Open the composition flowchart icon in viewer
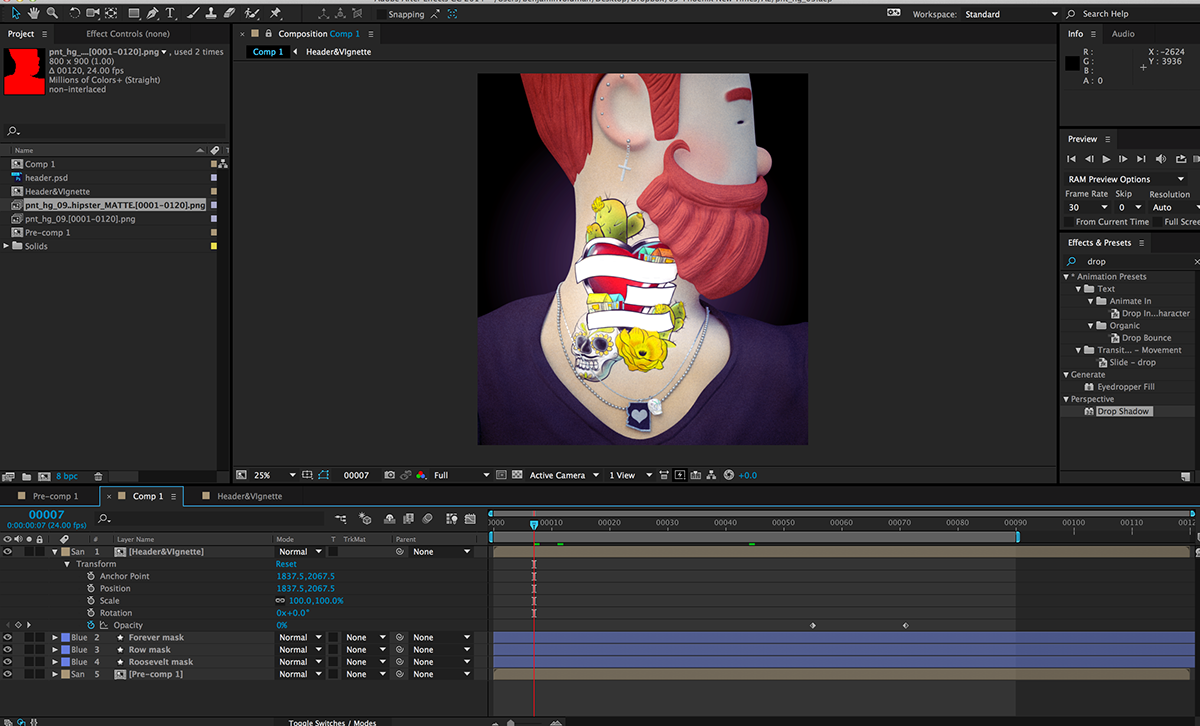Viewport: 1200px width, 726px height. tap(712, 475)
